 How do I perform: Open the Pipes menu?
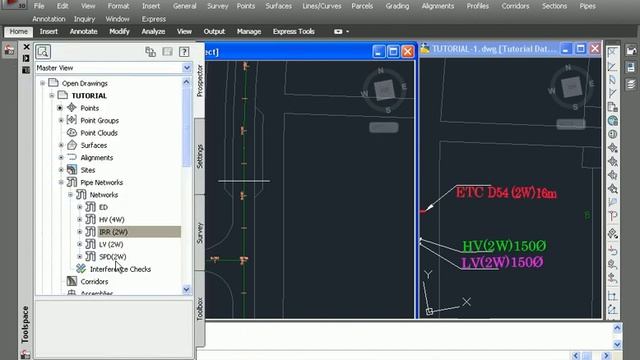pos(587,6)
